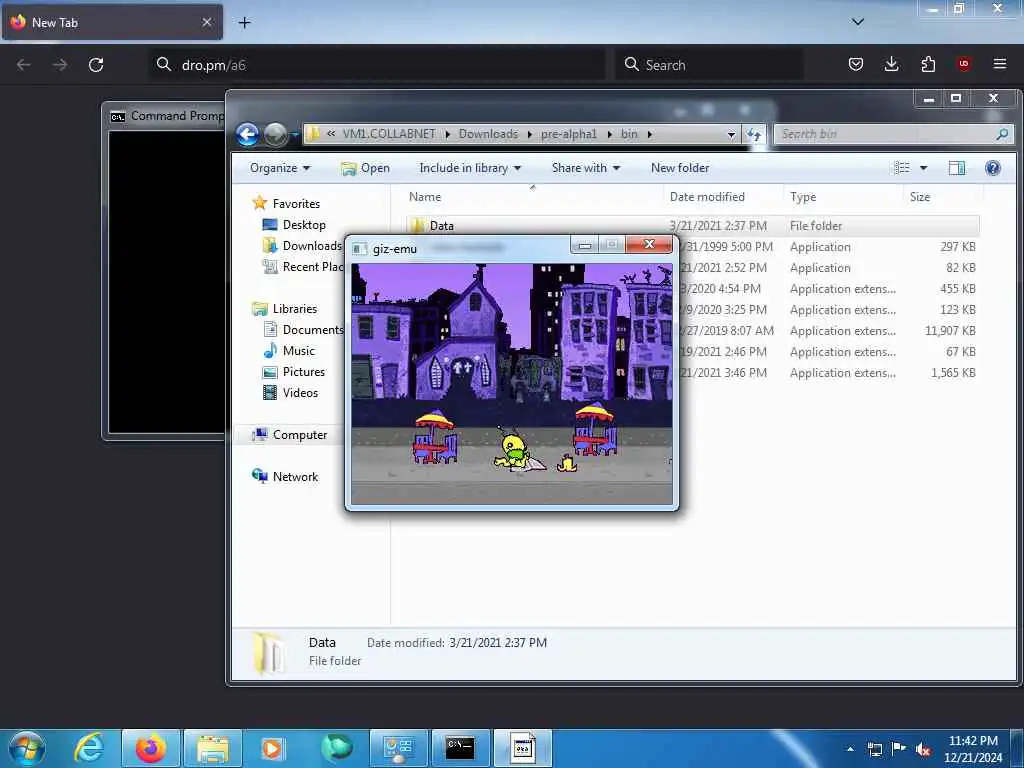
Task: Open the Action Center flag icon
Action: (x=899, y=748)
